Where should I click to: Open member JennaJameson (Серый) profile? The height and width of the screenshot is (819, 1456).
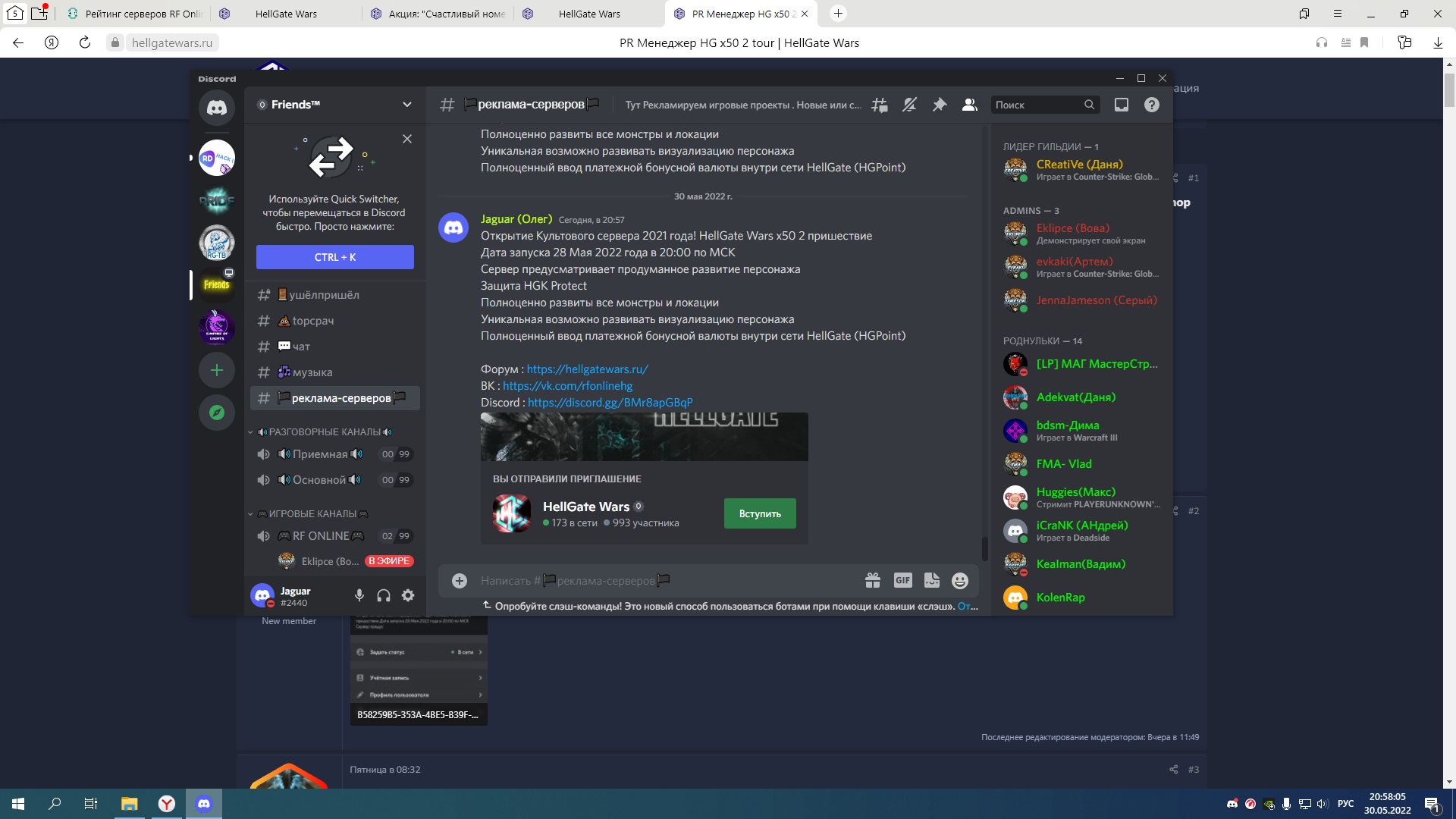[1082, 300]
